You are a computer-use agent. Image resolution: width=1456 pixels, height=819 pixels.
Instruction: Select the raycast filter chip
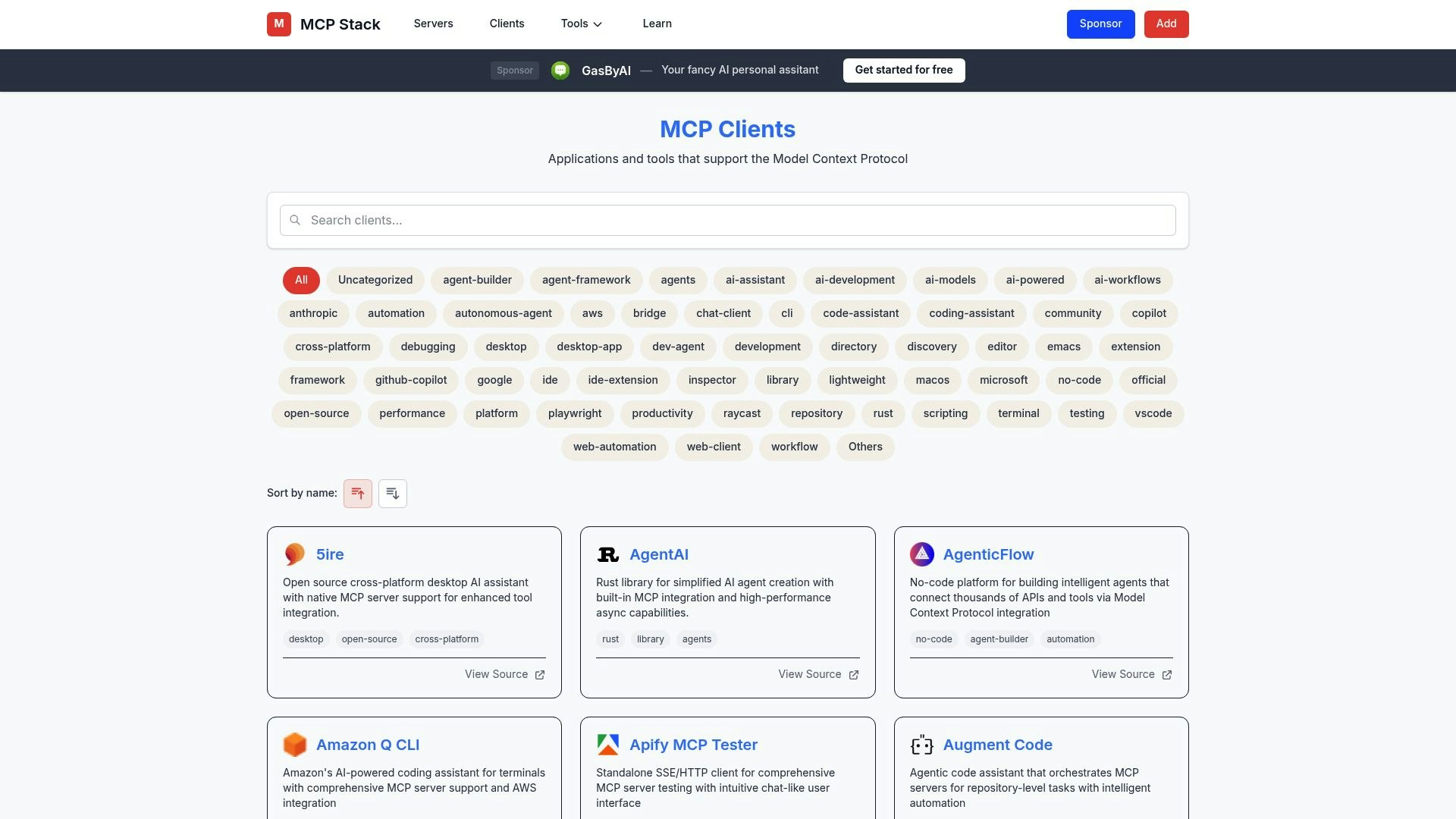742,414
